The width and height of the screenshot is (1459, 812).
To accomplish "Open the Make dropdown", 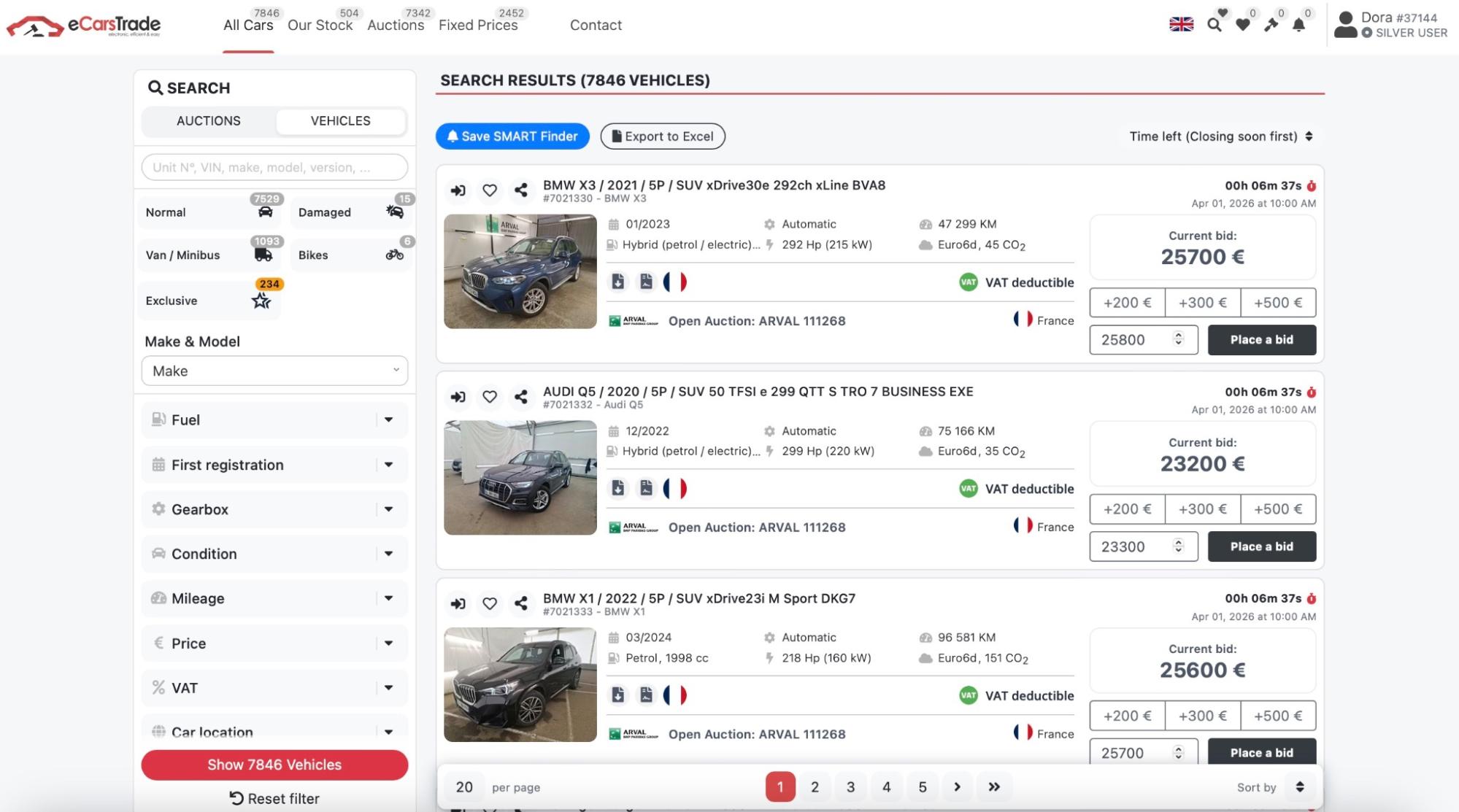I will click(x=274, y=371).
